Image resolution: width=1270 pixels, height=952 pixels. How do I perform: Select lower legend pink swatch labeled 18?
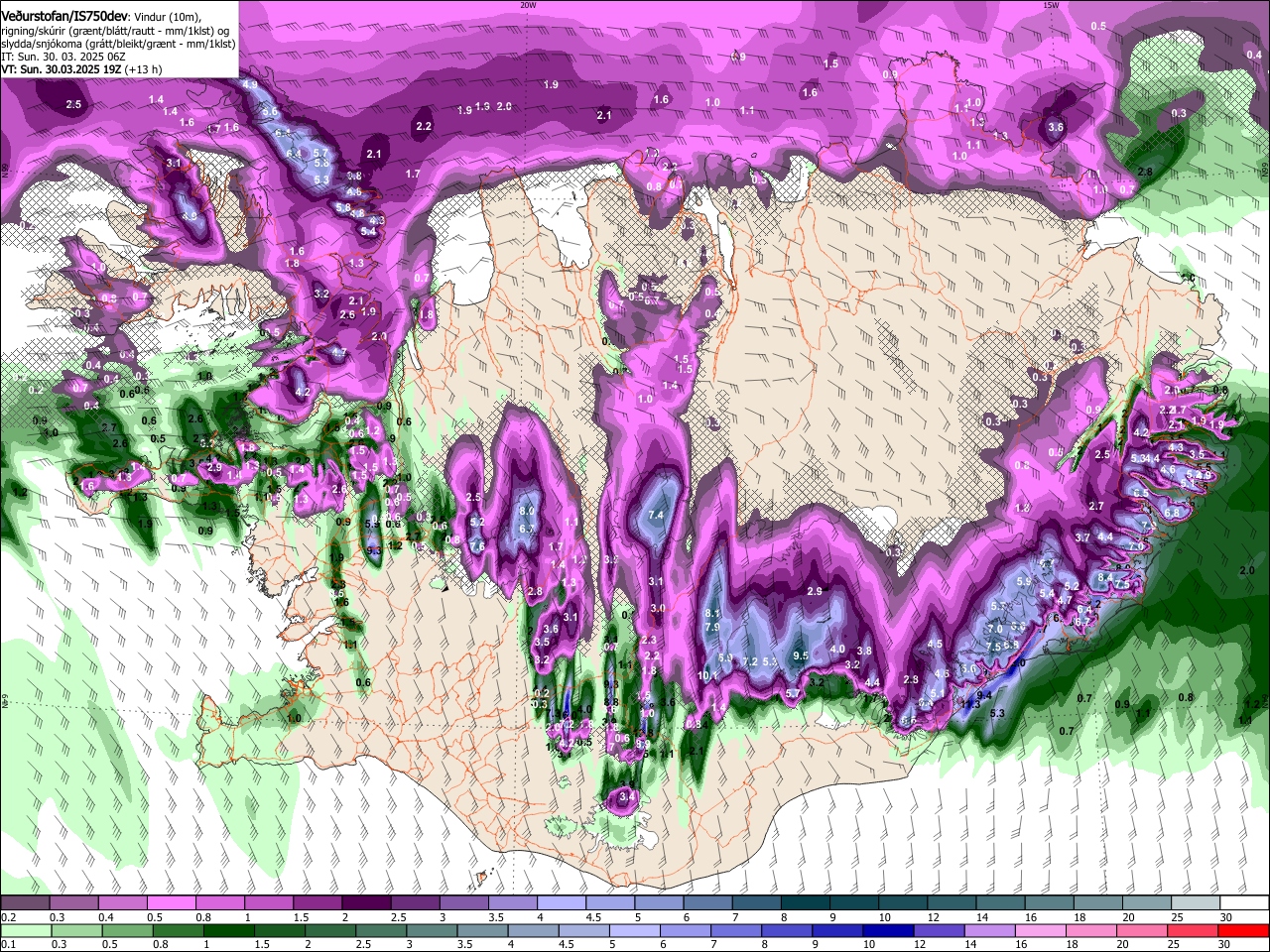point(1091,930)
